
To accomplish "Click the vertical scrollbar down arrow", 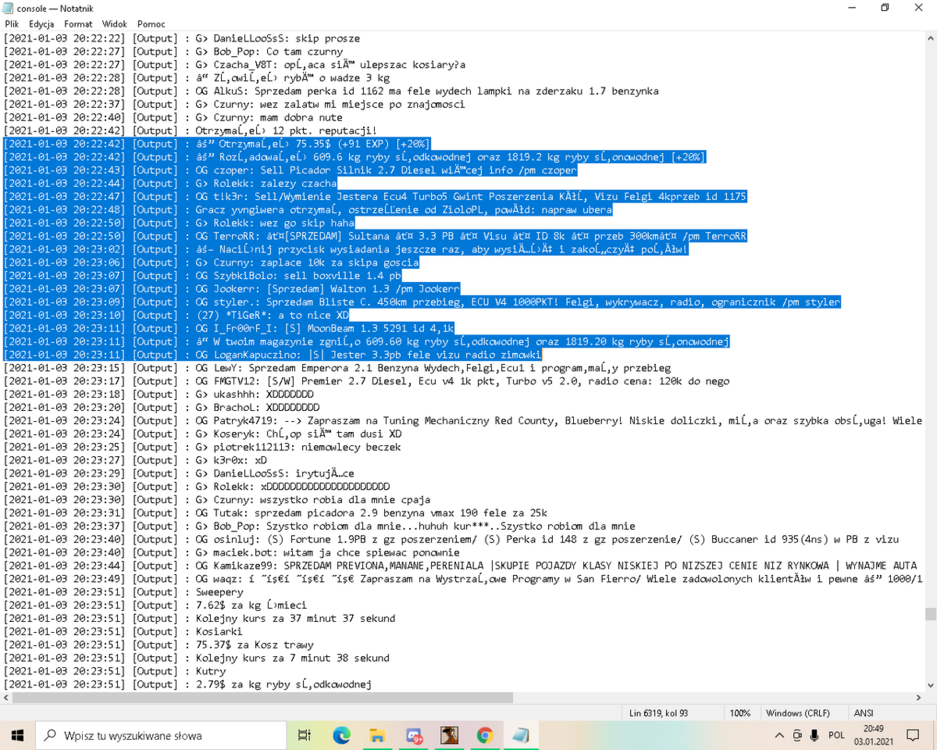I will pos(930,685).
